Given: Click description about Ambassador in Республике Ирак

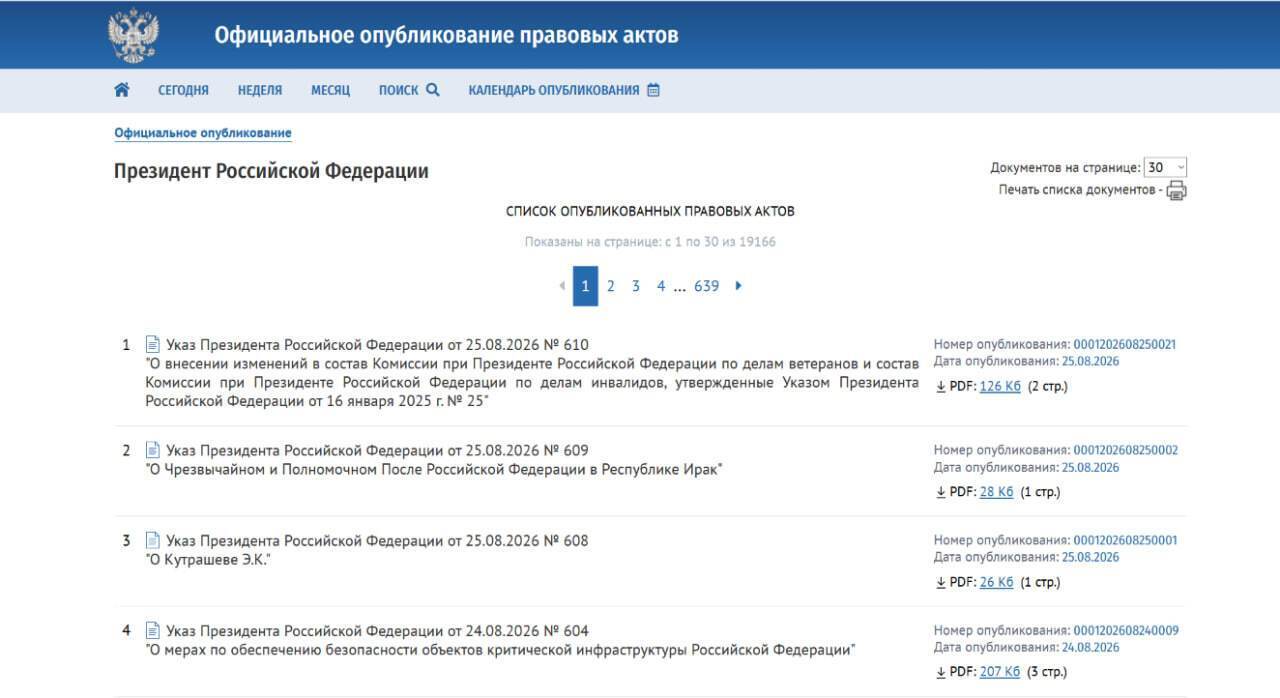Looking at the screenshot, I should 434,470.
